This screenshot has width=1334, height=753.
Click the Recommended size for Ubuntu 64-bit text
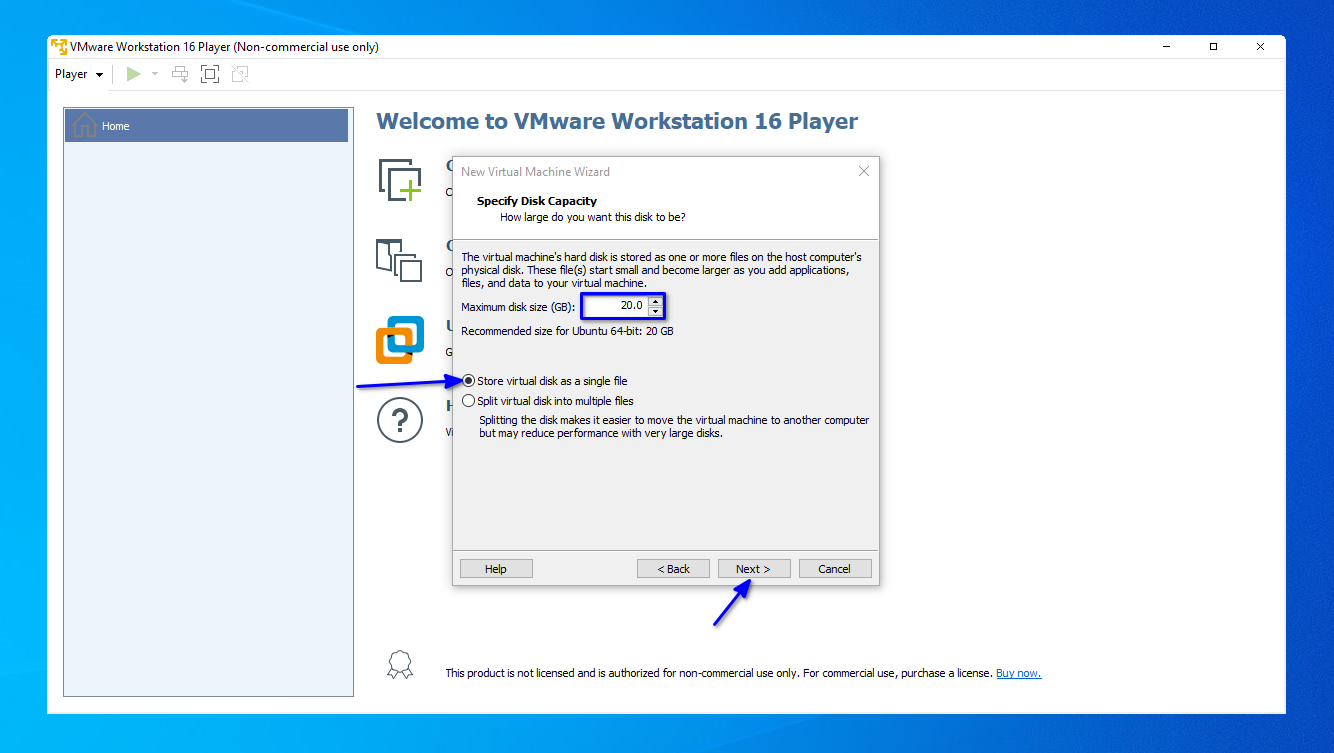(x=567, y=331)
